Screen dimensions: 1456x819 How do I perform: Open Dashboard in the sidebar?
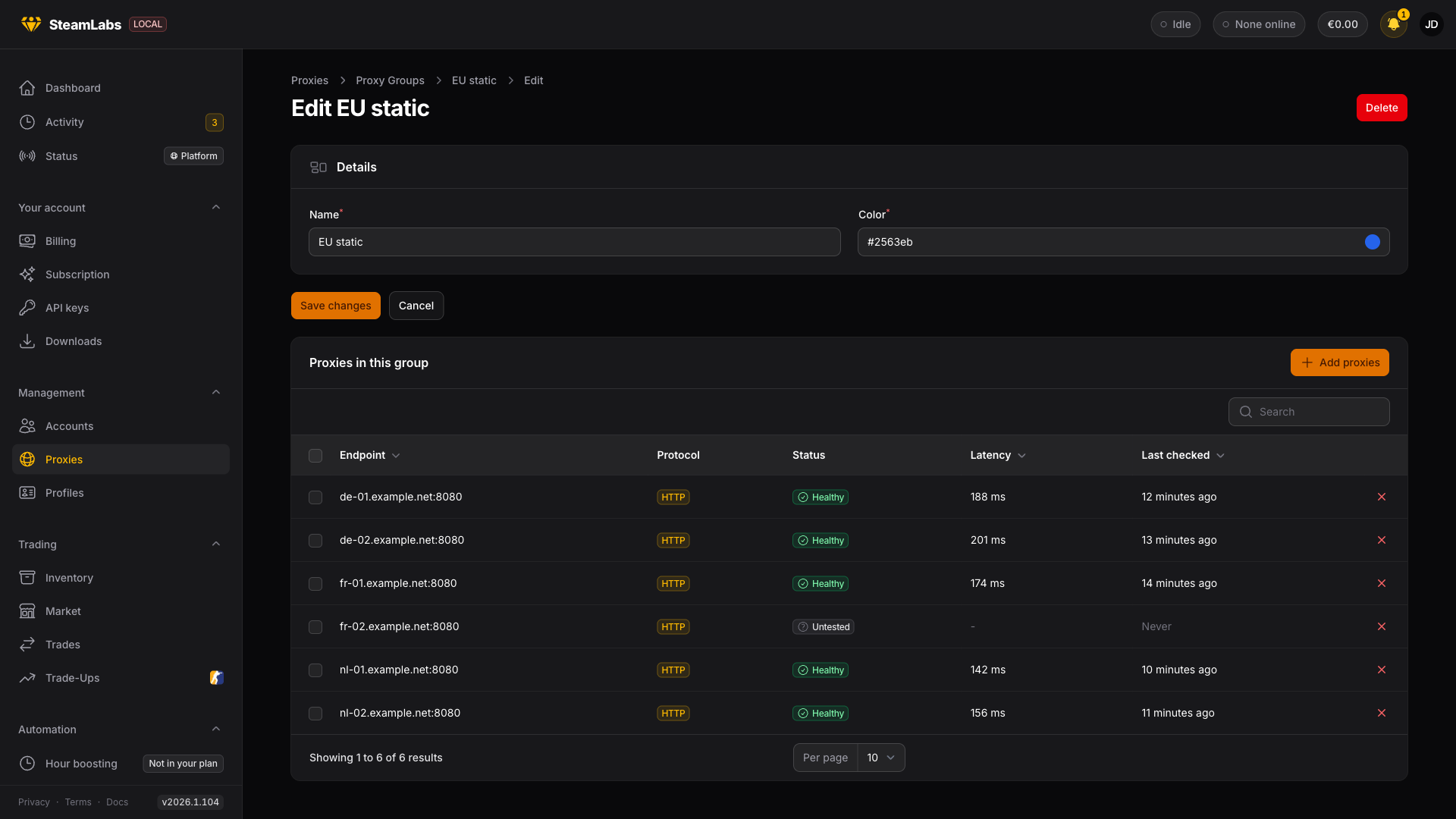tap(121, 88)
